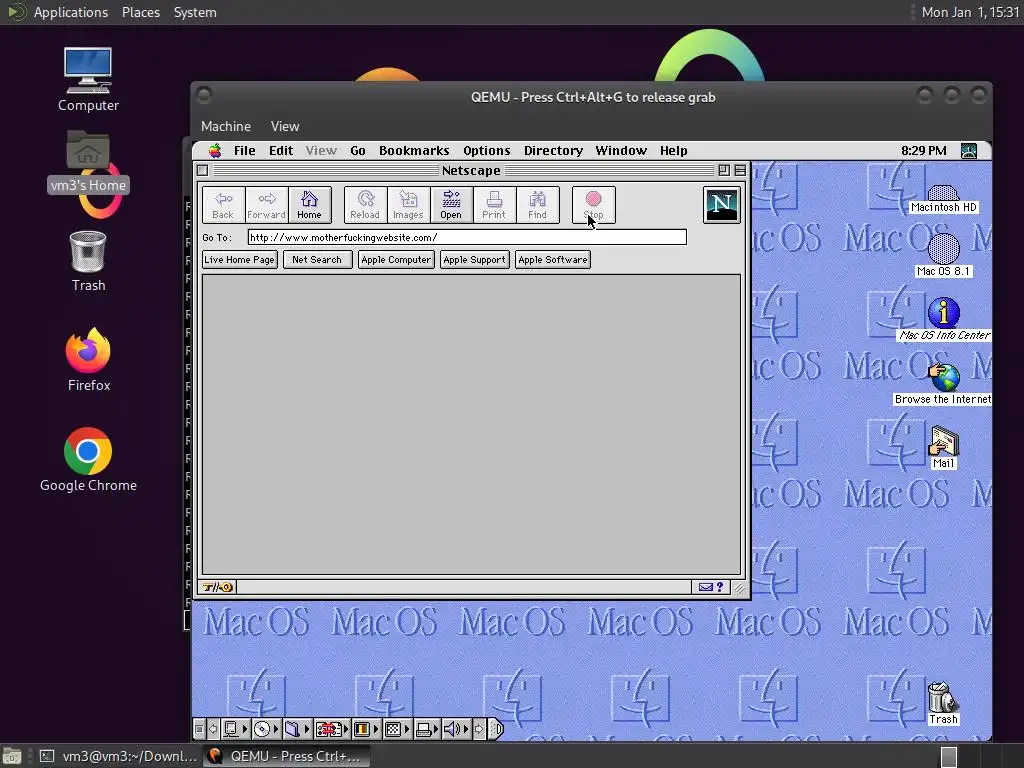Click Live Home Page directory button
The width and height of the screenshot is (1024, 768).
[240, 260]
